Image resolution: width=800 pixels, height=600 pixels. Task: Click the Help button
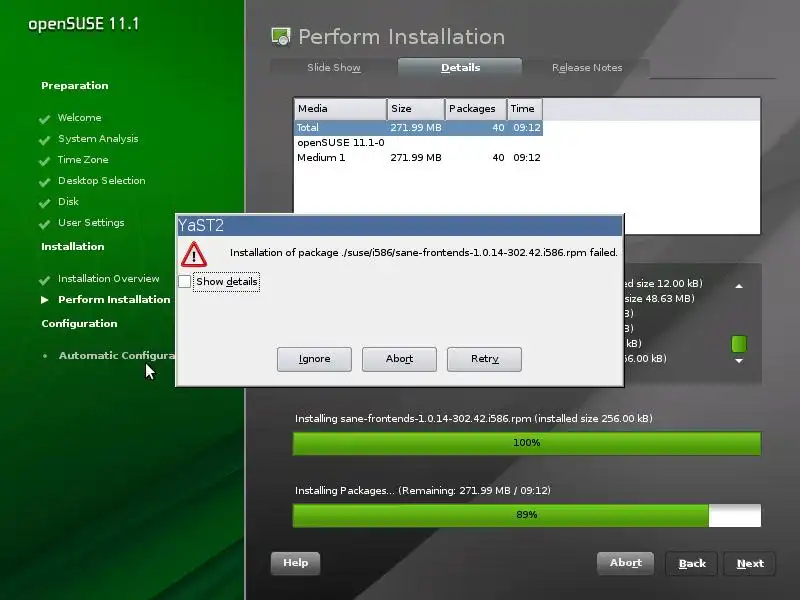(x=295, y=563)
